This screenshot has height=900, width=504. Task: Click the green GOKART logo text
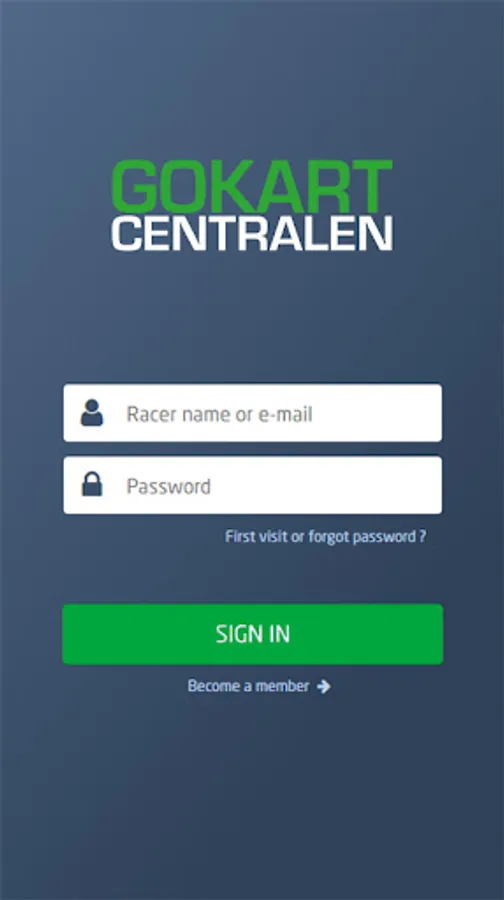point(251,186)
